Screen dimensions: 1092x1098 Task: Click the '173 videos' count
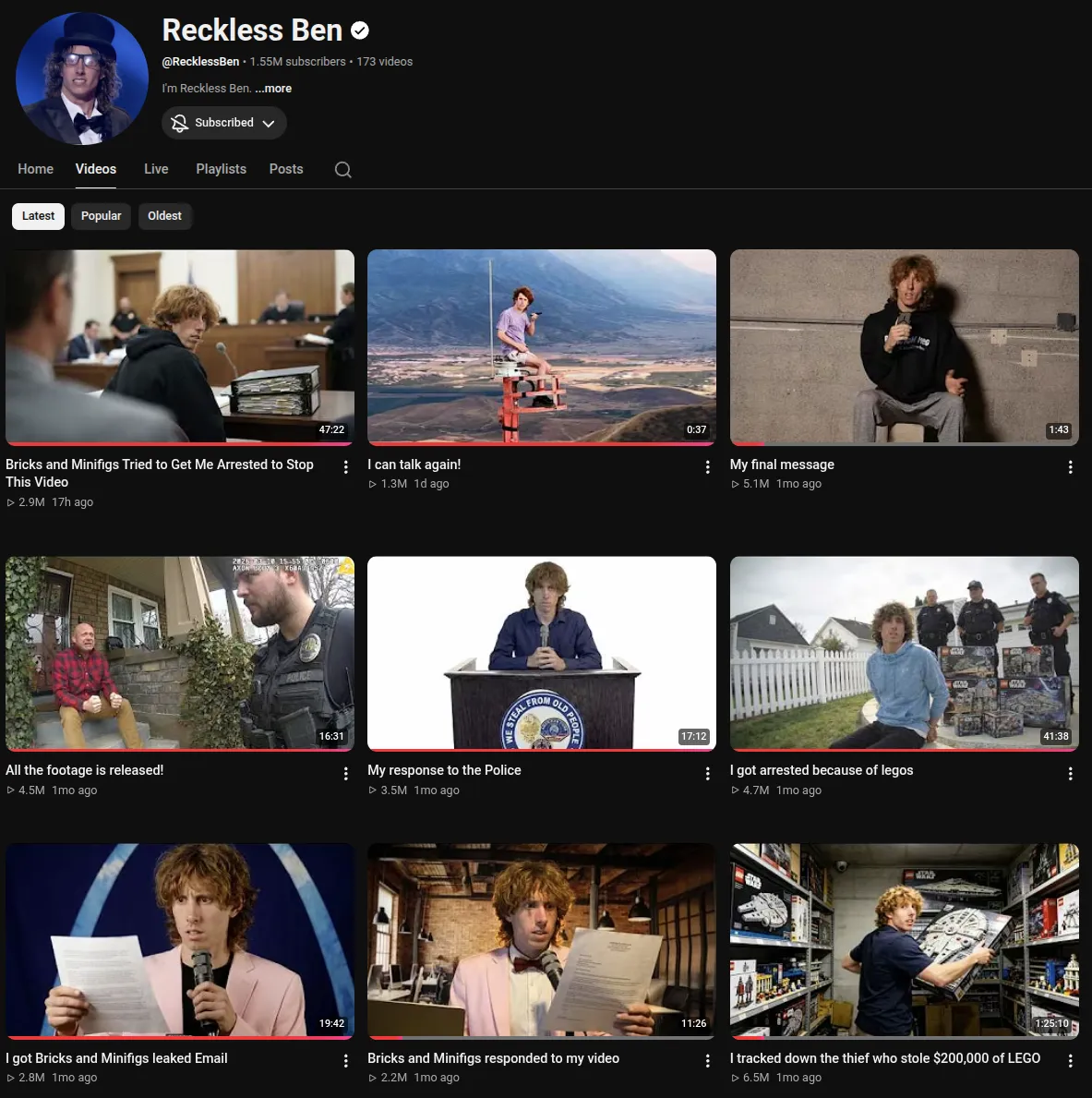tap(384, 62)
